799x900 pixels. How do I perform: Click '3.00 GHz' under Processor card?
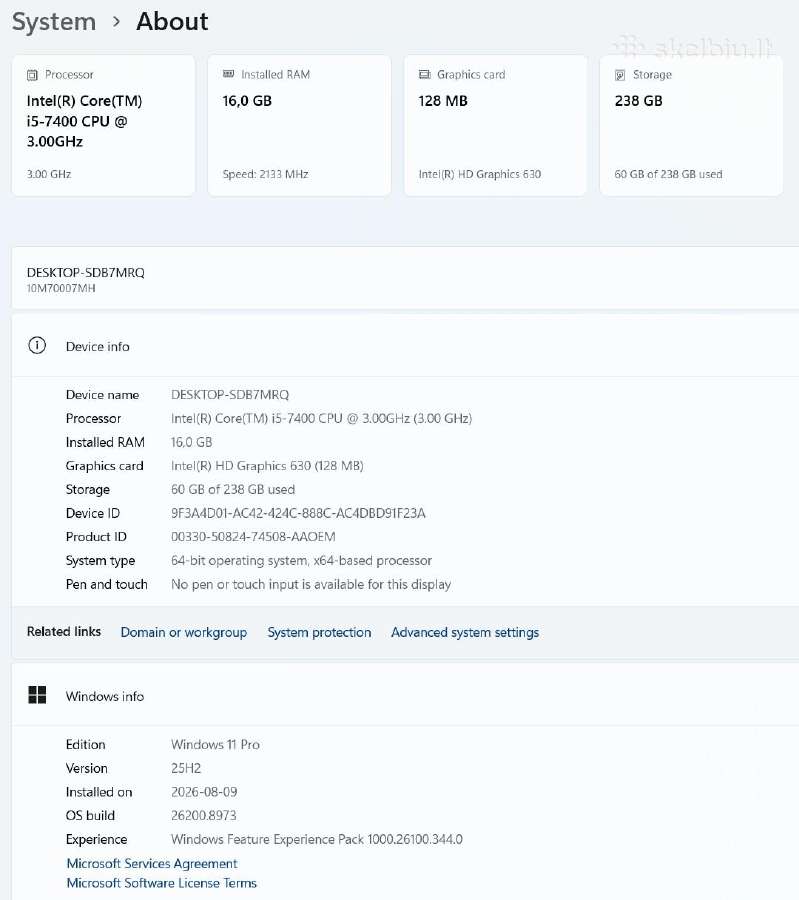pyautogui.click(x=49, y=174)
